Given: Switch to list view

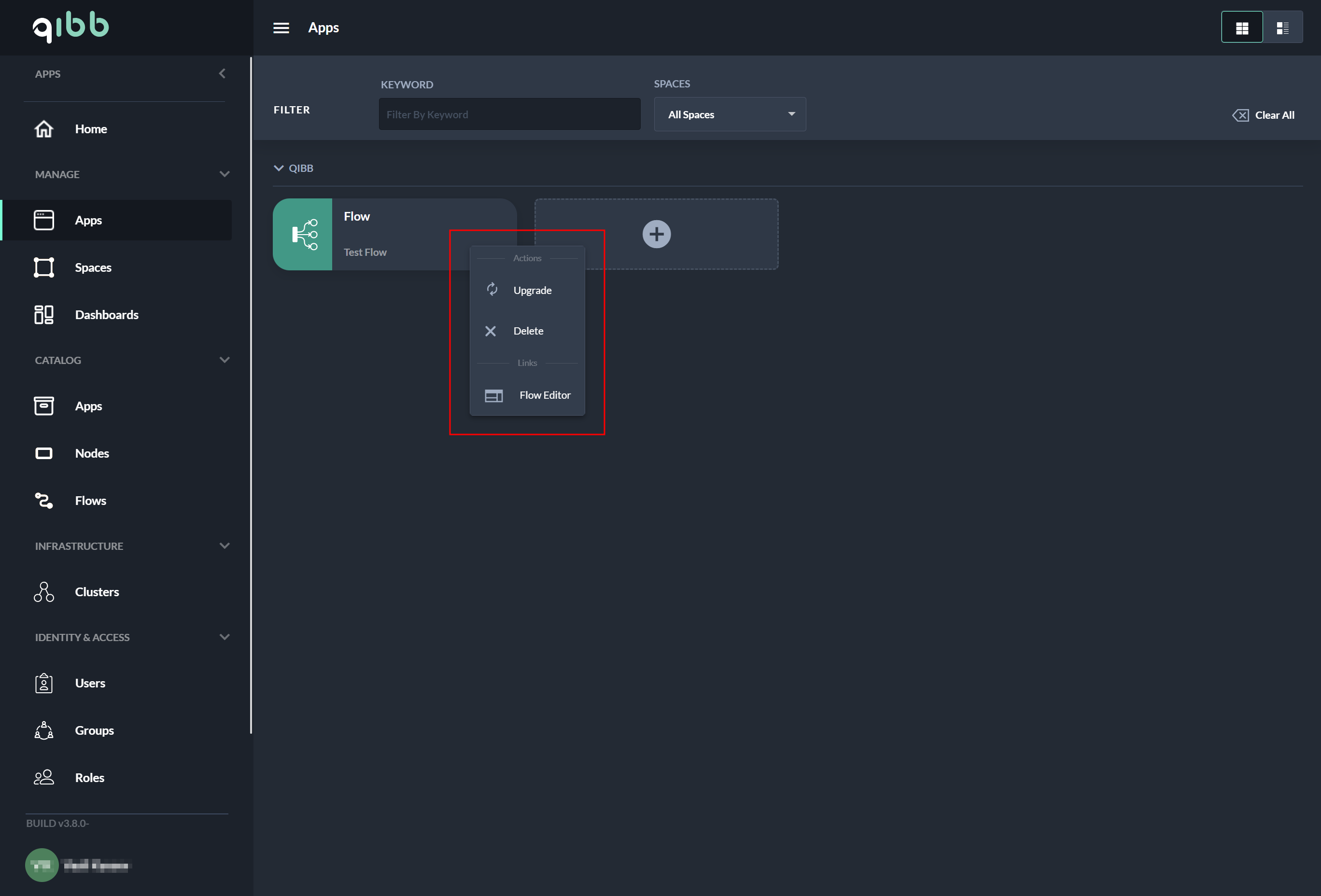Looking at the screenshot, I should pyautogui.click(x=1282, y=27).
